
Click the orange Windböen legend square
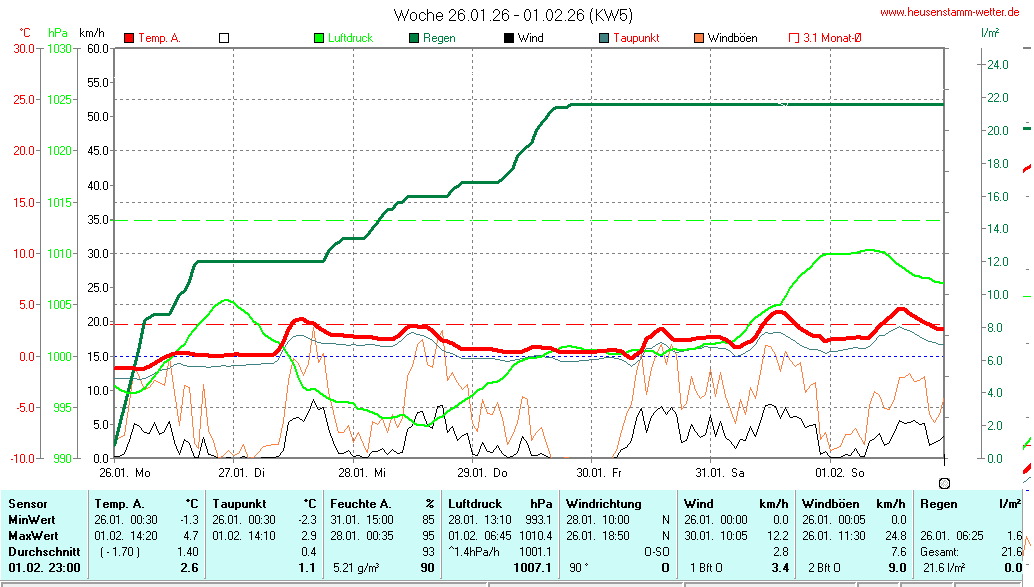pyautogui.click(x=698, y=38)
